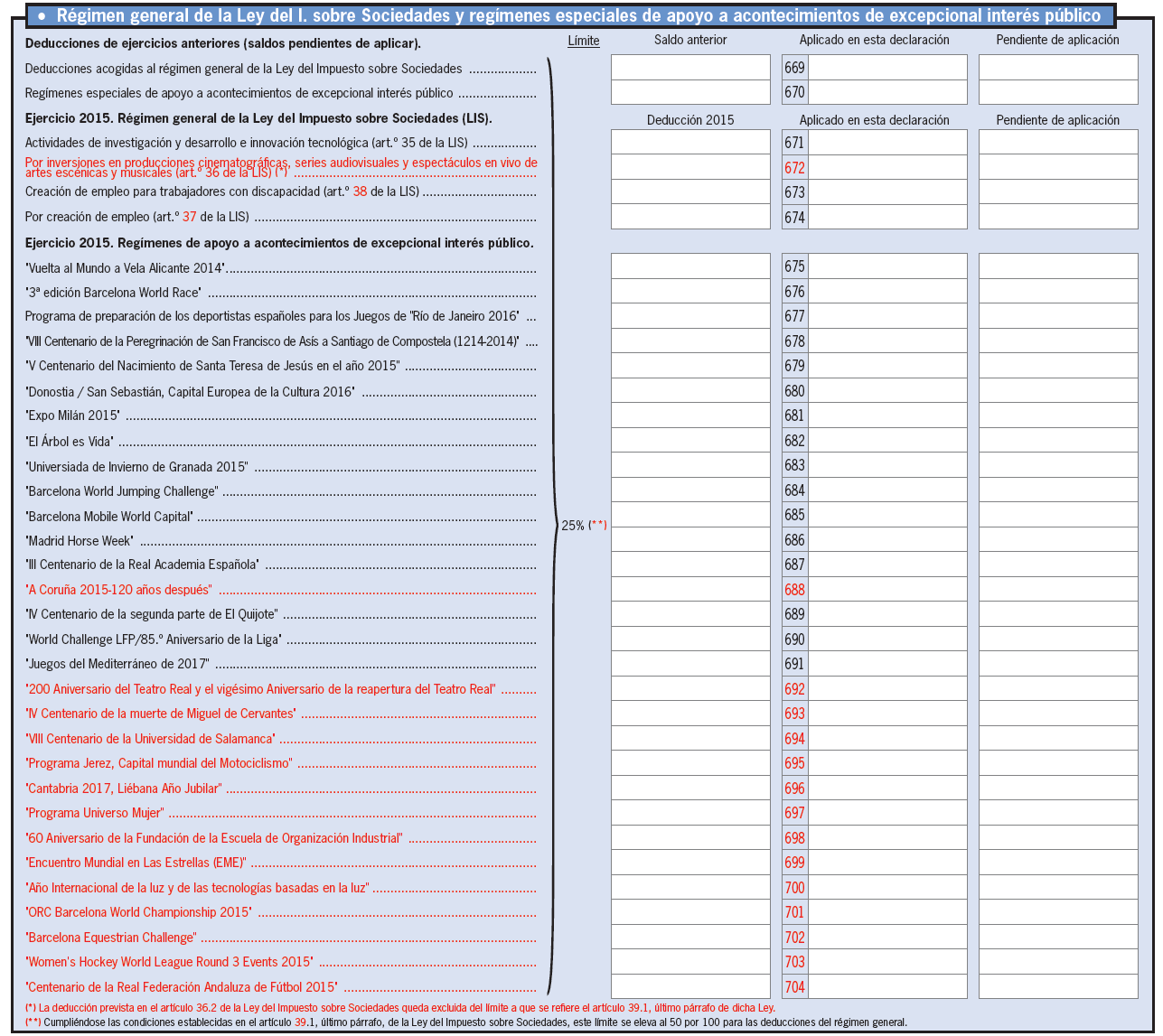Click 'Barcelona Equestrian Challenge' label
This screenshot has width=1163, height=1036.
pos(111,938)
